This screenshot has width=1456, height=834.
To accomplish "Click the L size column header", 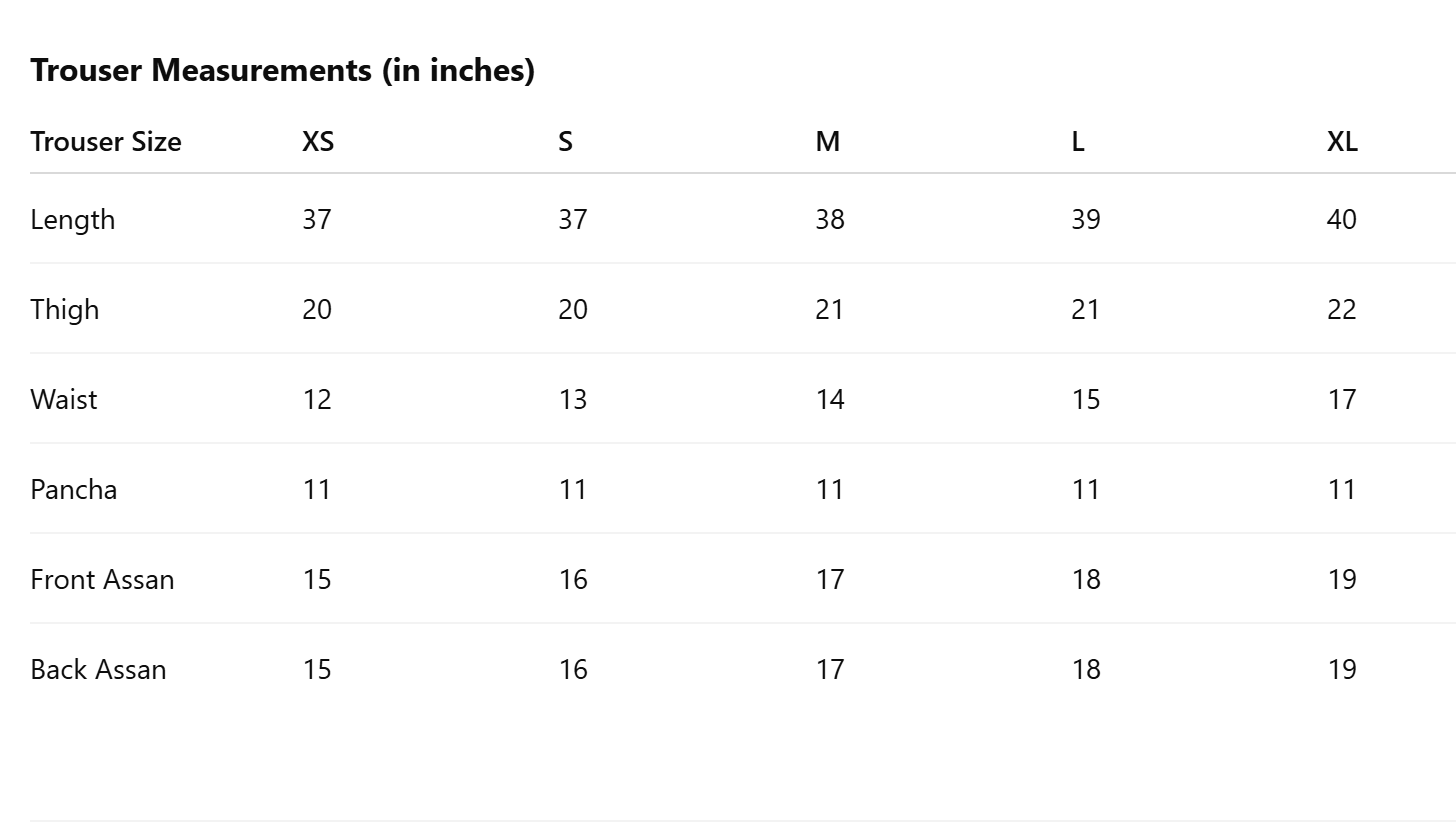I will [1077, 142].
